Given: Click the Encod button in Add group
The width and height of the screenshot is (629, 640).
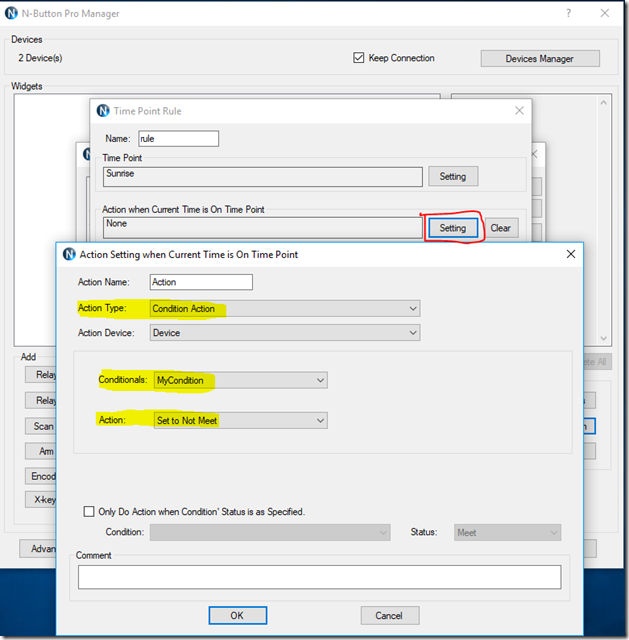Looking at the screenshot, I should coord(40,476).
